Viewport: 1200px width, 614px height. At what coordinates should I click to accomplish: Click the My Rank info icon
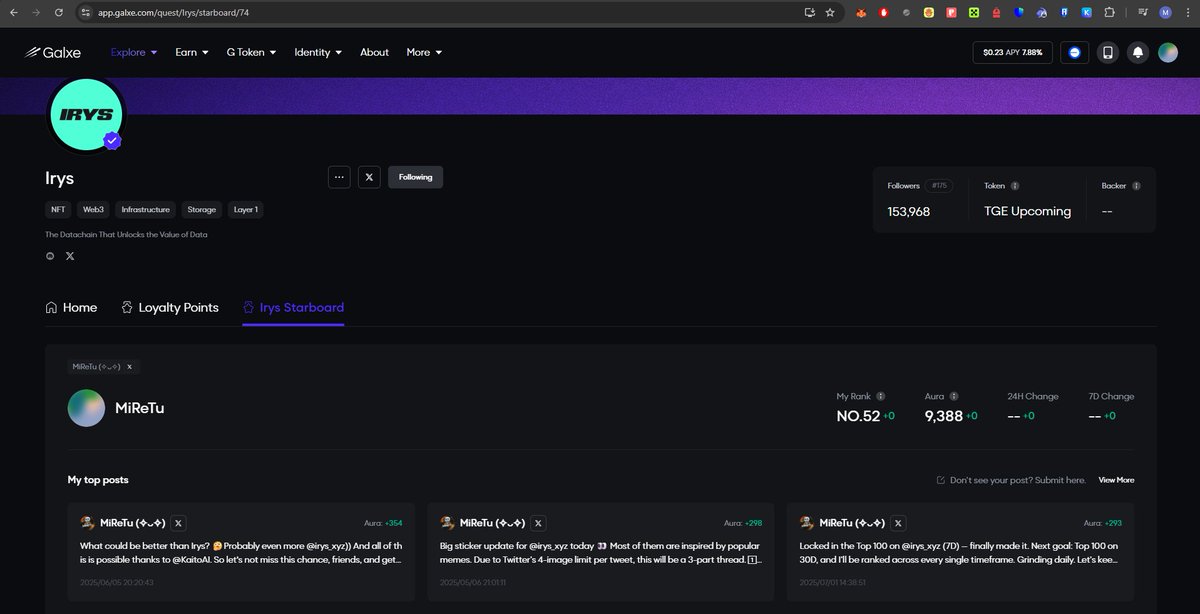tap(880, 396)
